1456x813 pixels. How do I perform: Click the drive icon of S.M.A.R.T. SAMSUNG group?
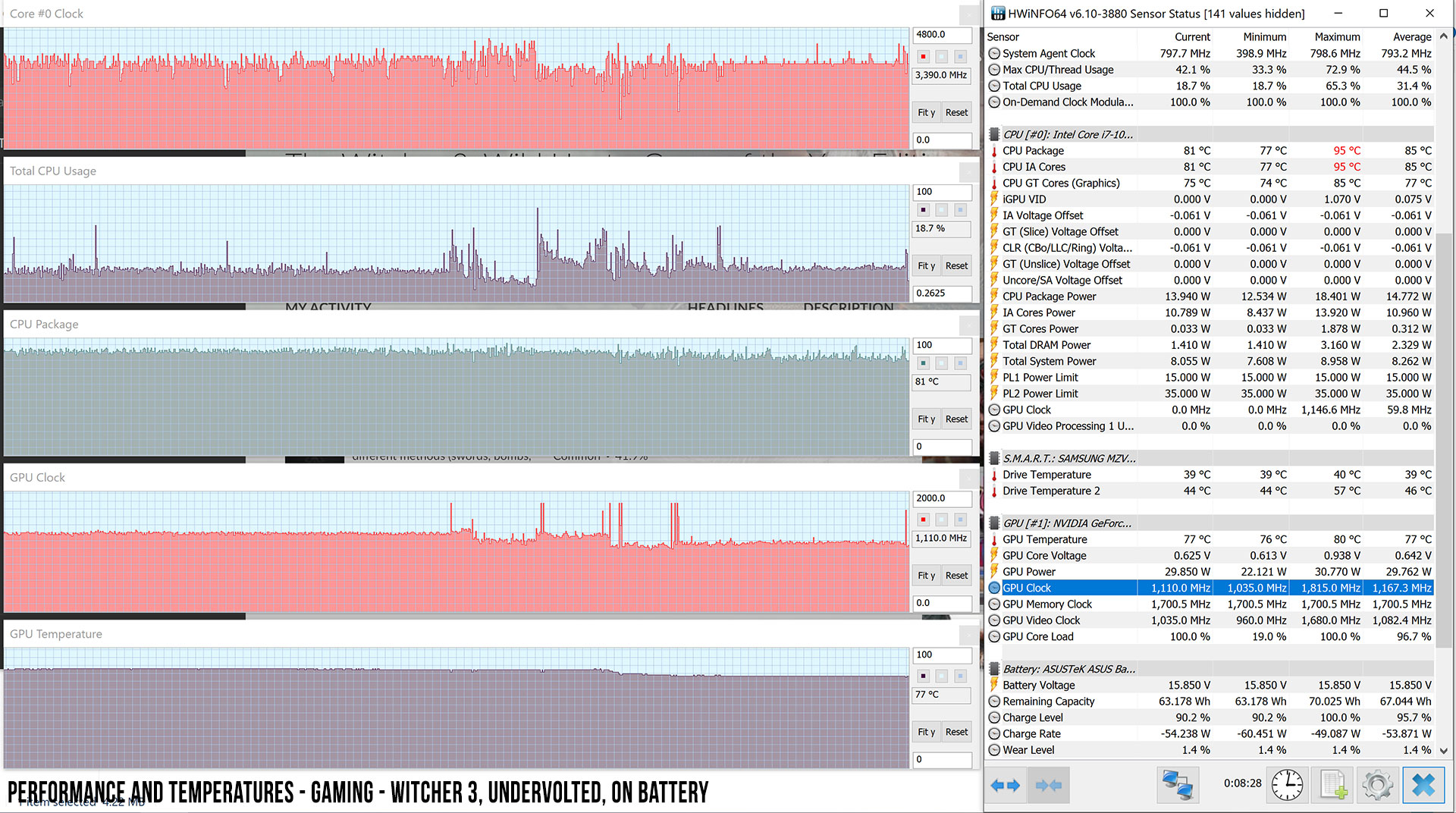[x=994, y=459]
